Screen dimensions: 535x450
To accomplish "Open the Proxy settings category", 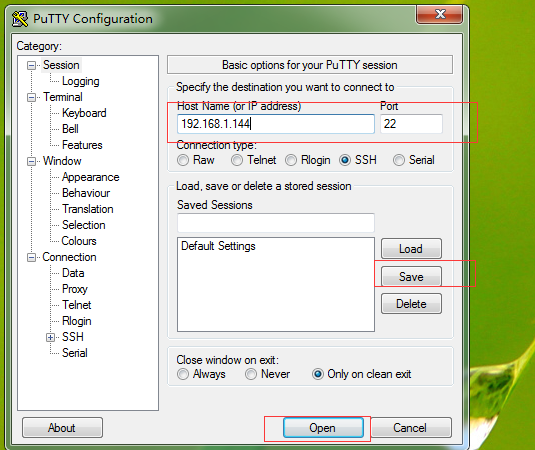I will click(75, 289).
